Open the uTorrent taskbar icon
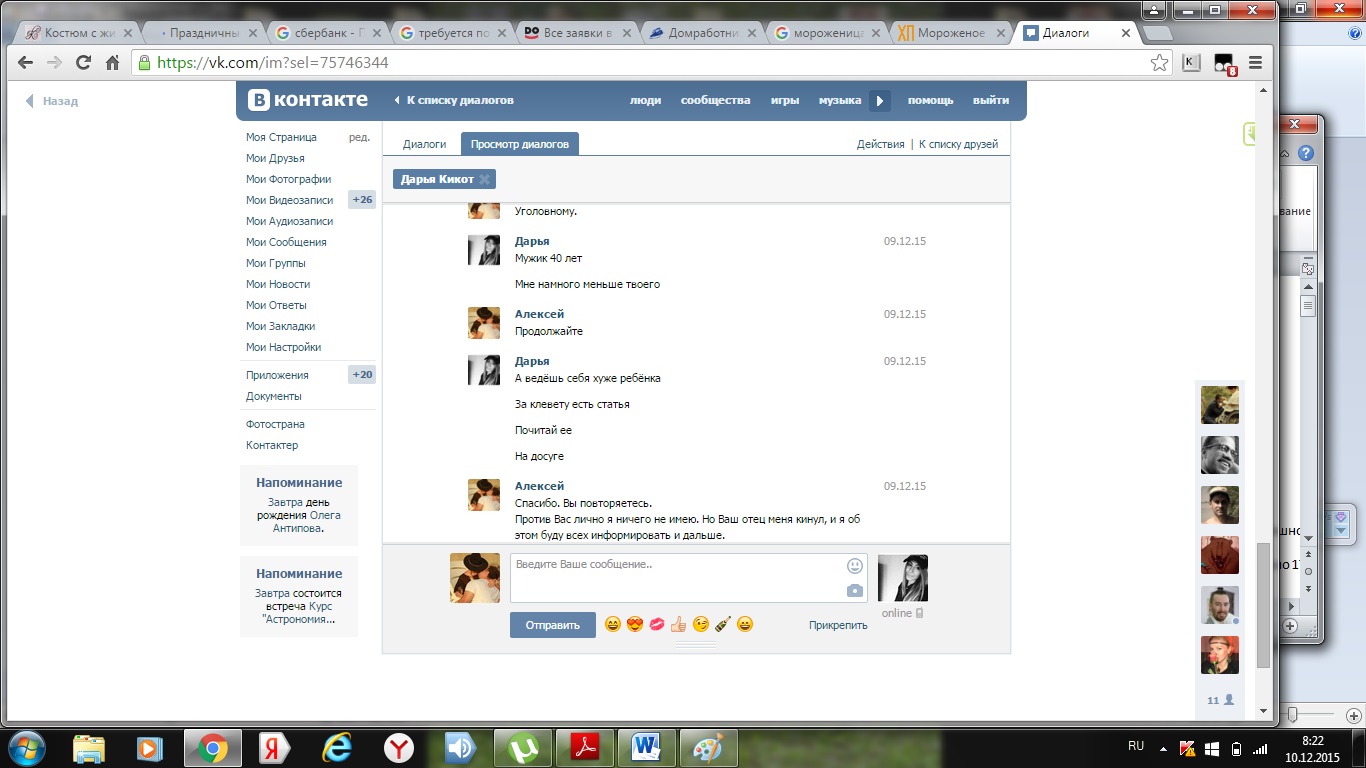This screenshot has width=1366, height=768. click(522, 748)
